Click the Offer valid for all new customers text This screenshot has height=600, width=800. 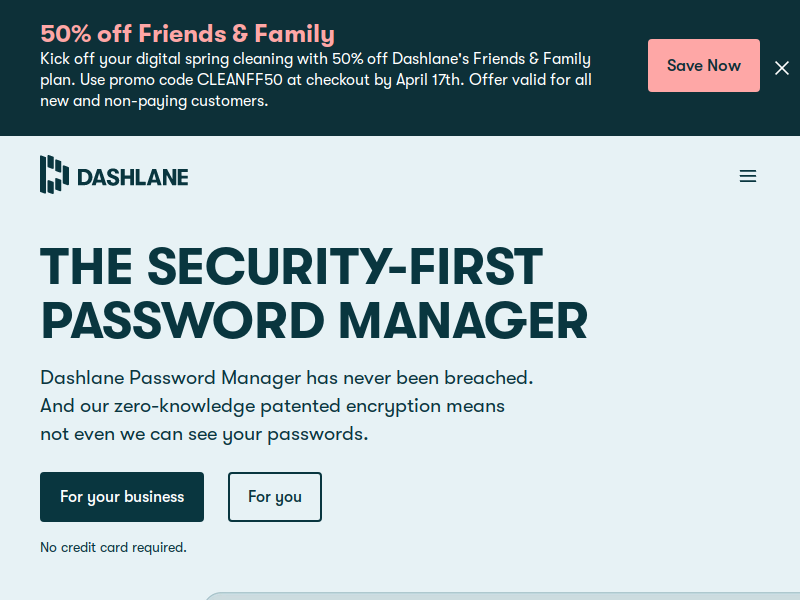click(x=531, y=80)
